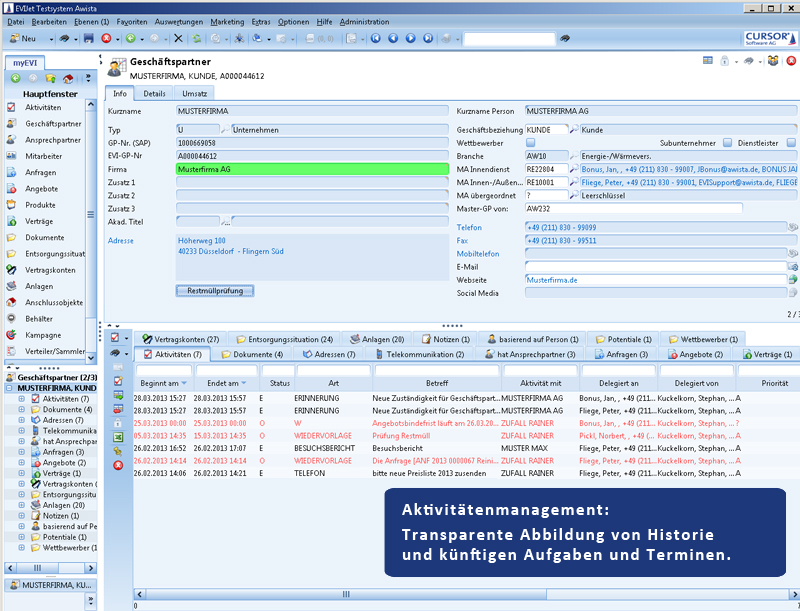Viewport: 800px width, 611px height.
Task: Collapse the MUSTERFIRMA tree node
Action: [x=9, y=388]
